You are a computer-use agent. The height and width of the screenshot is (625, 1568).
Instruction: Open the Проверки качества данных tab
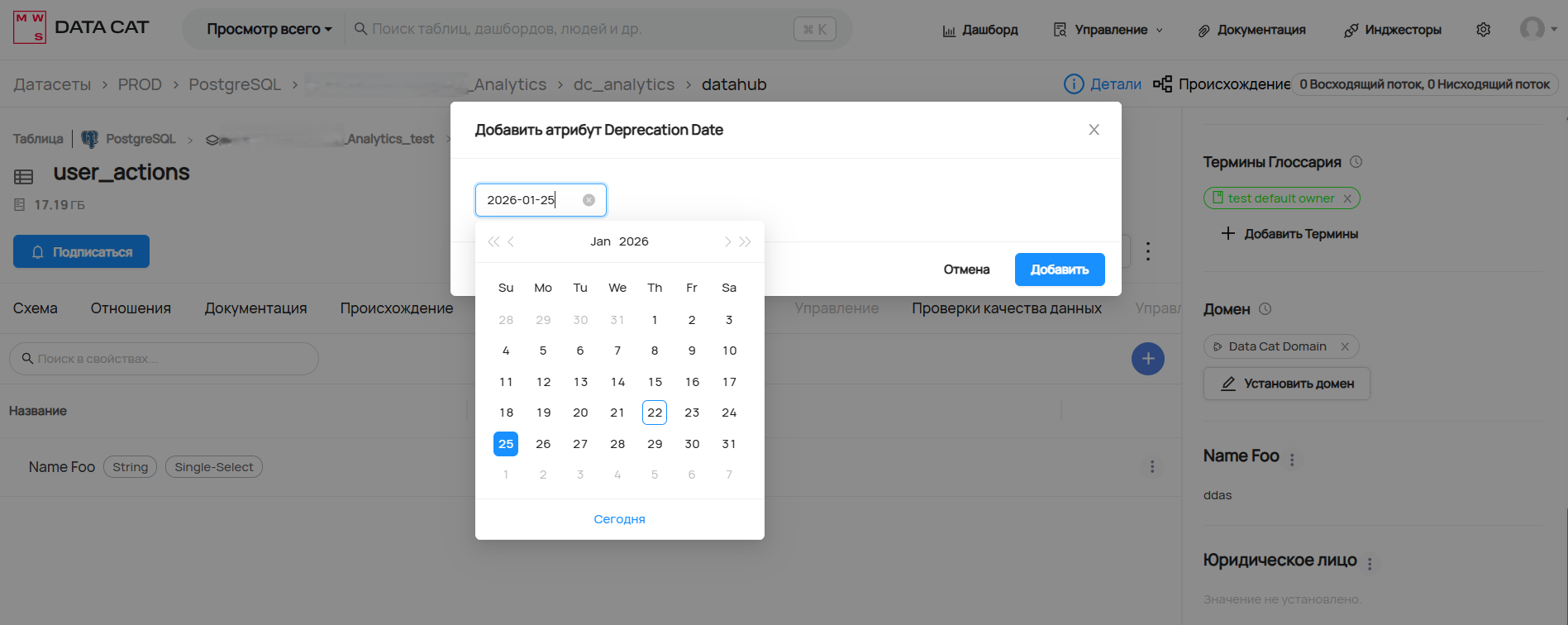click(x=1006, y=308)
